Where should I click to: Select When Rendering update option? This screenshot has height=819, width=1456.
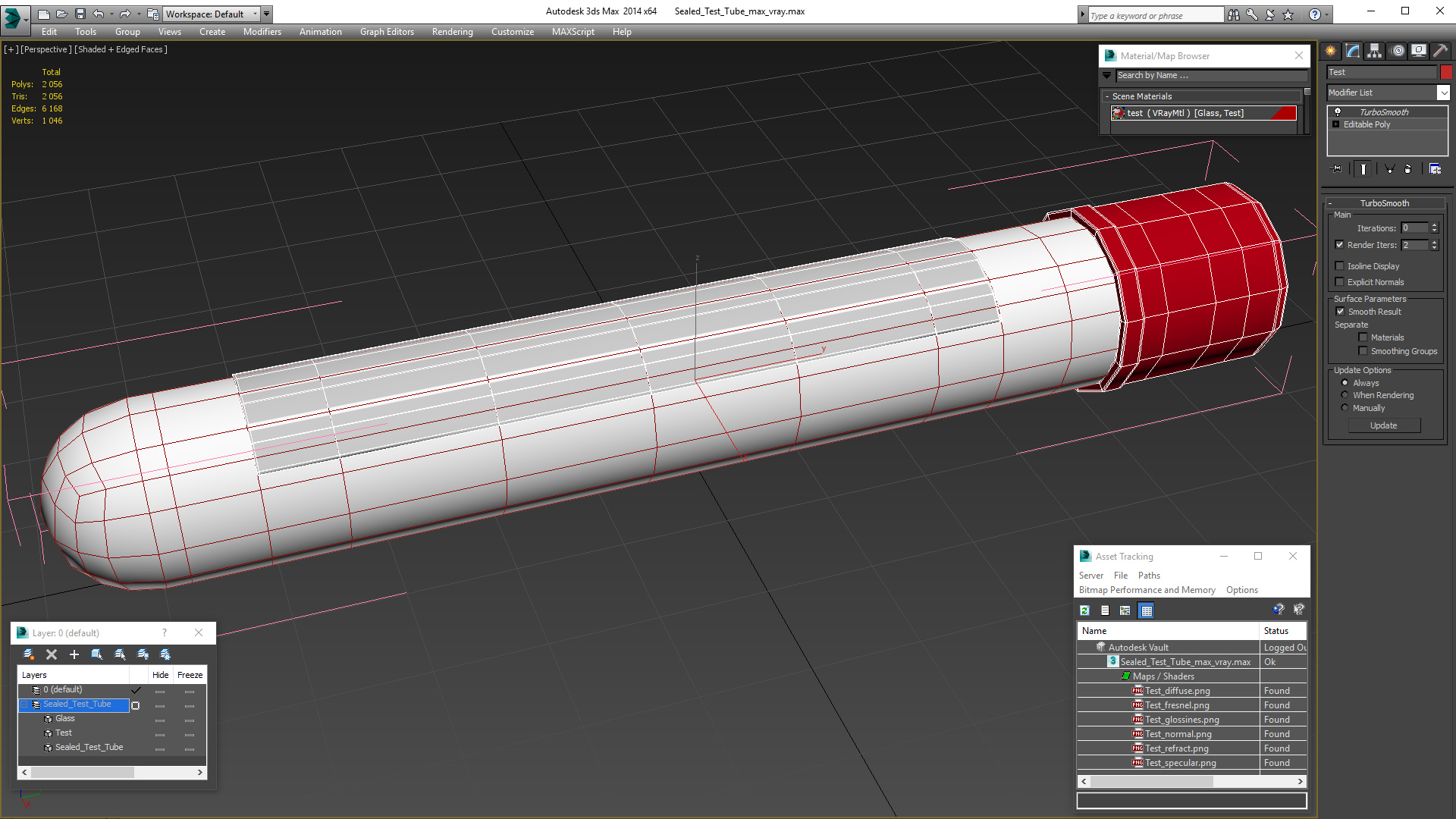point(1345,395)
